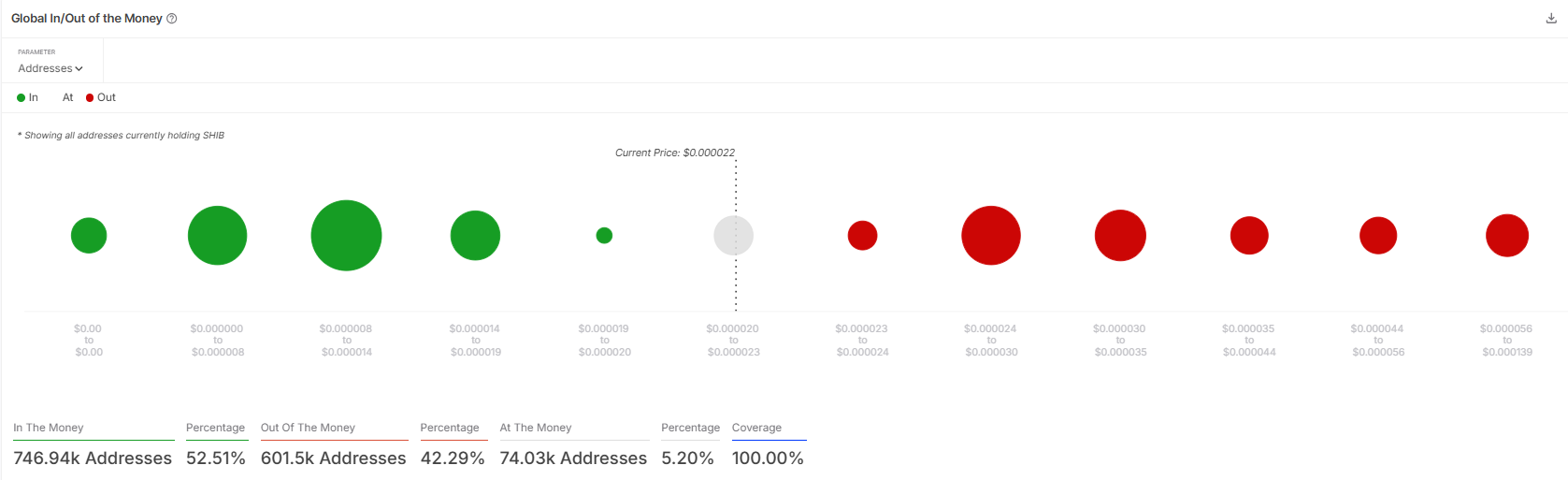Click the Coverage heading

756,428
